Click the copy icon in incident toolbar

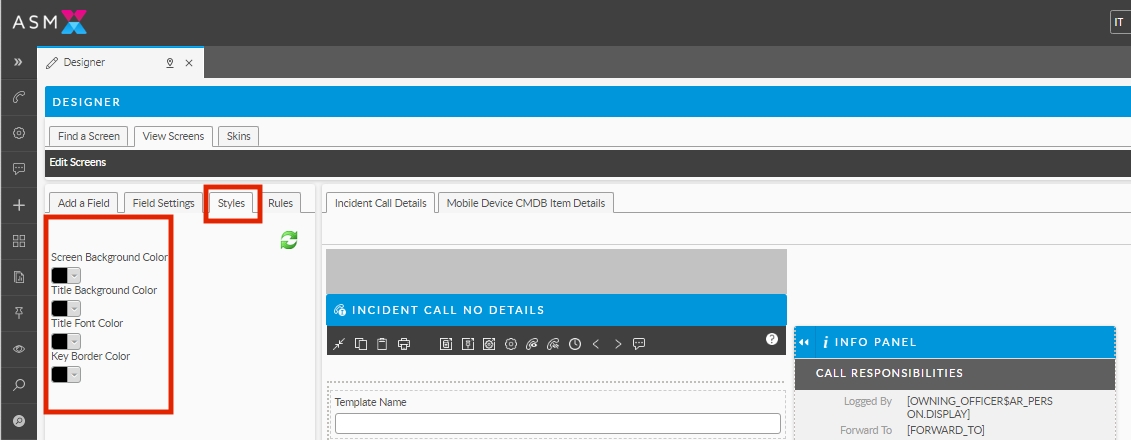tap(361, 344)
